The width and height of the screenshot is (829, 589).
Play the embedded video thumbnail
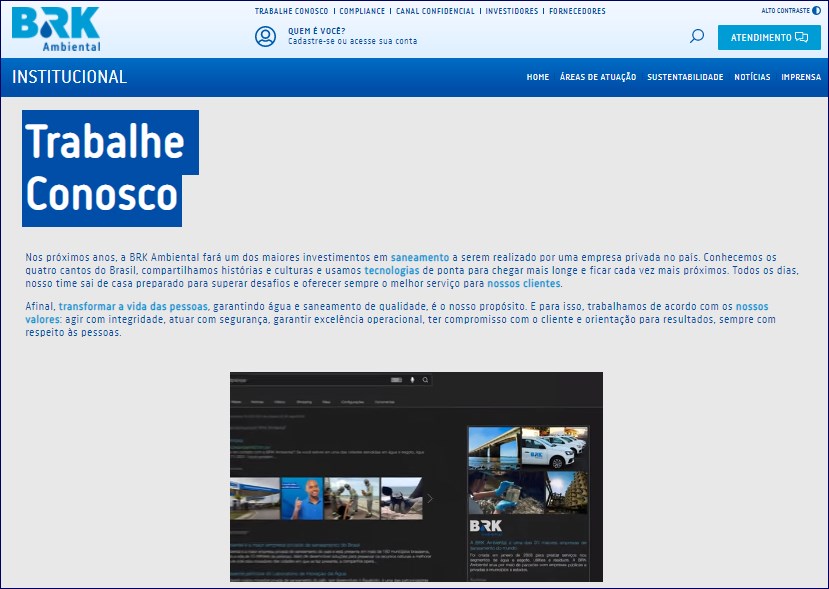[416, 476]
